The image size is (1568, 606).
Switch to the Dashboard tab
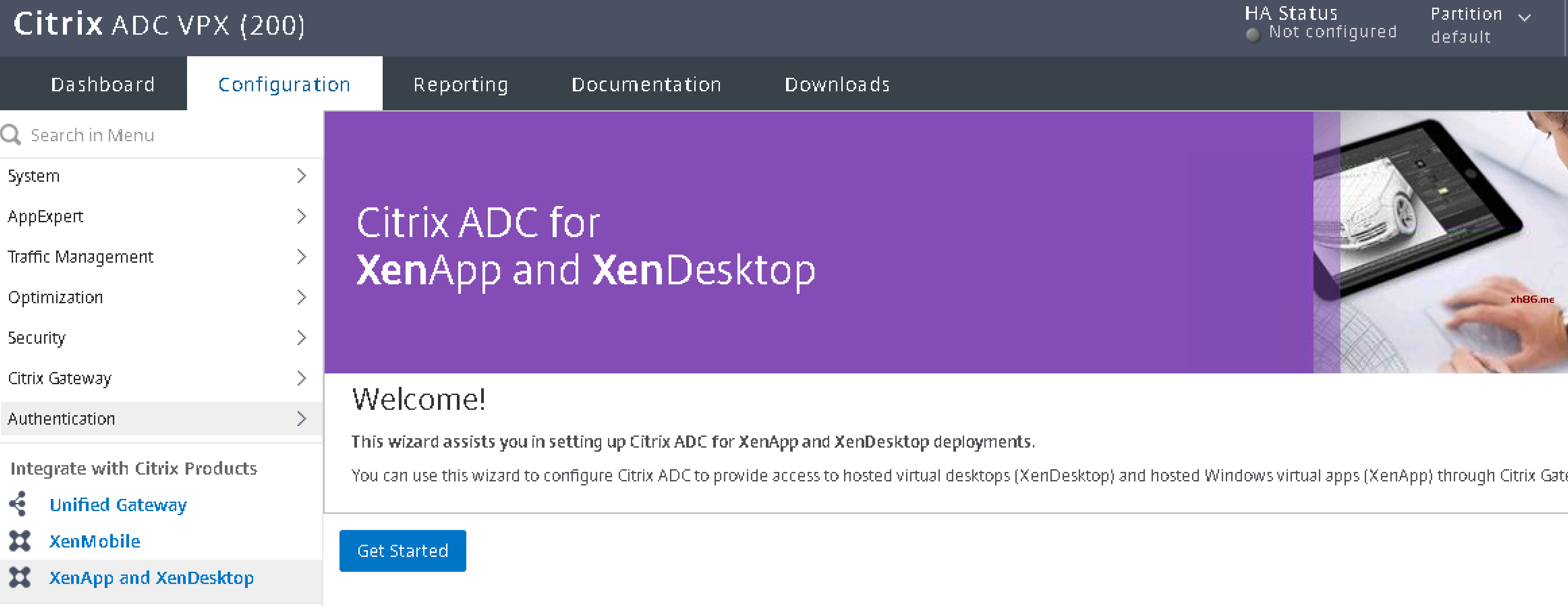click(x=103, y=84)
